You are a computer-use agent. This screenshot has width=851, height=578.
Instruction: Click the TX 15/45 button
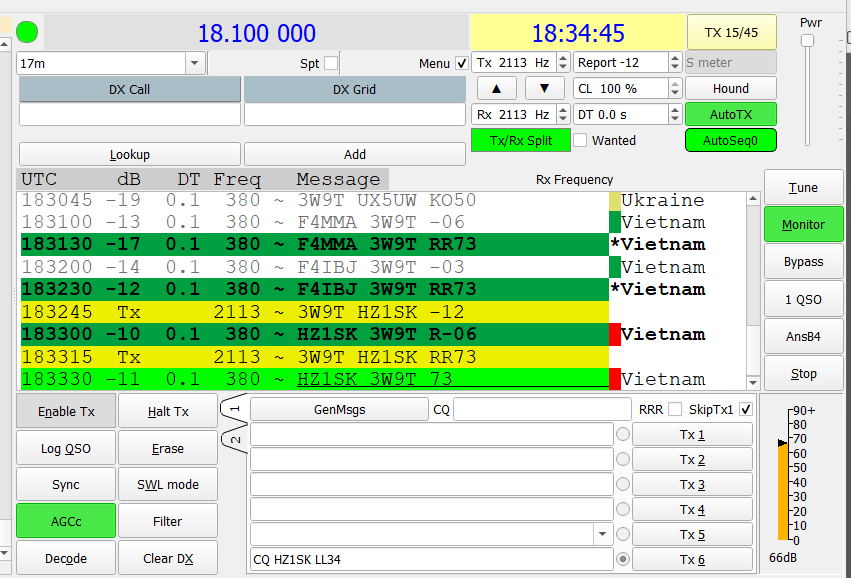[x=731, y=33]
